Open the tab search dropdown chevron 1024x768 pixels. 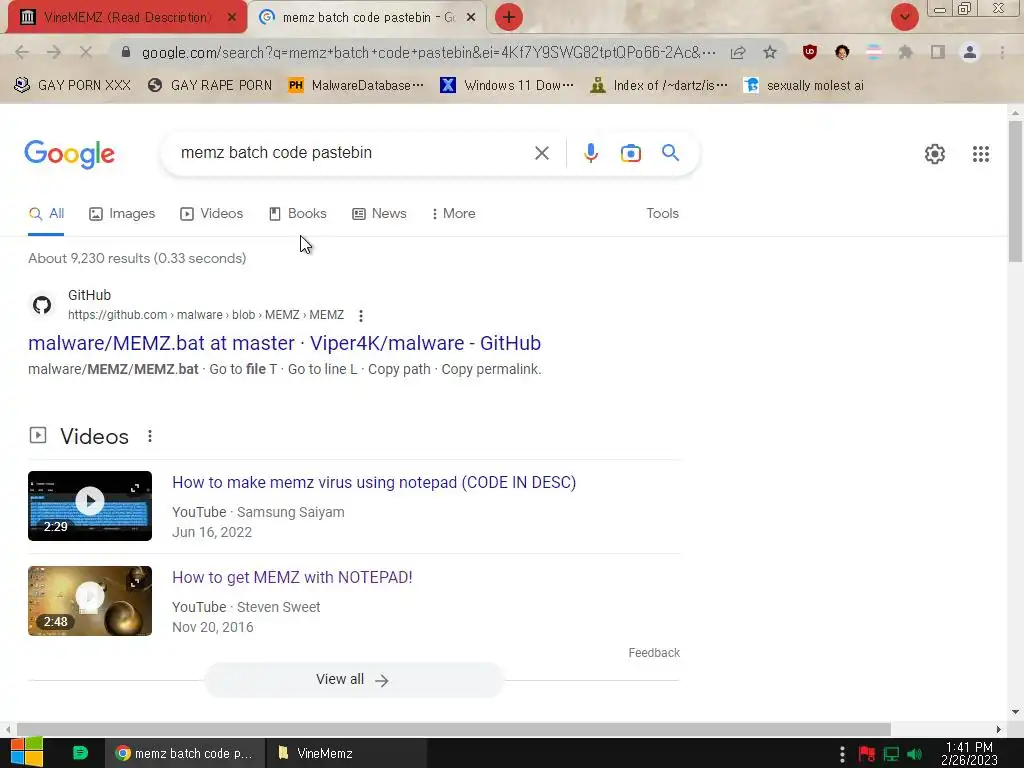904,17
